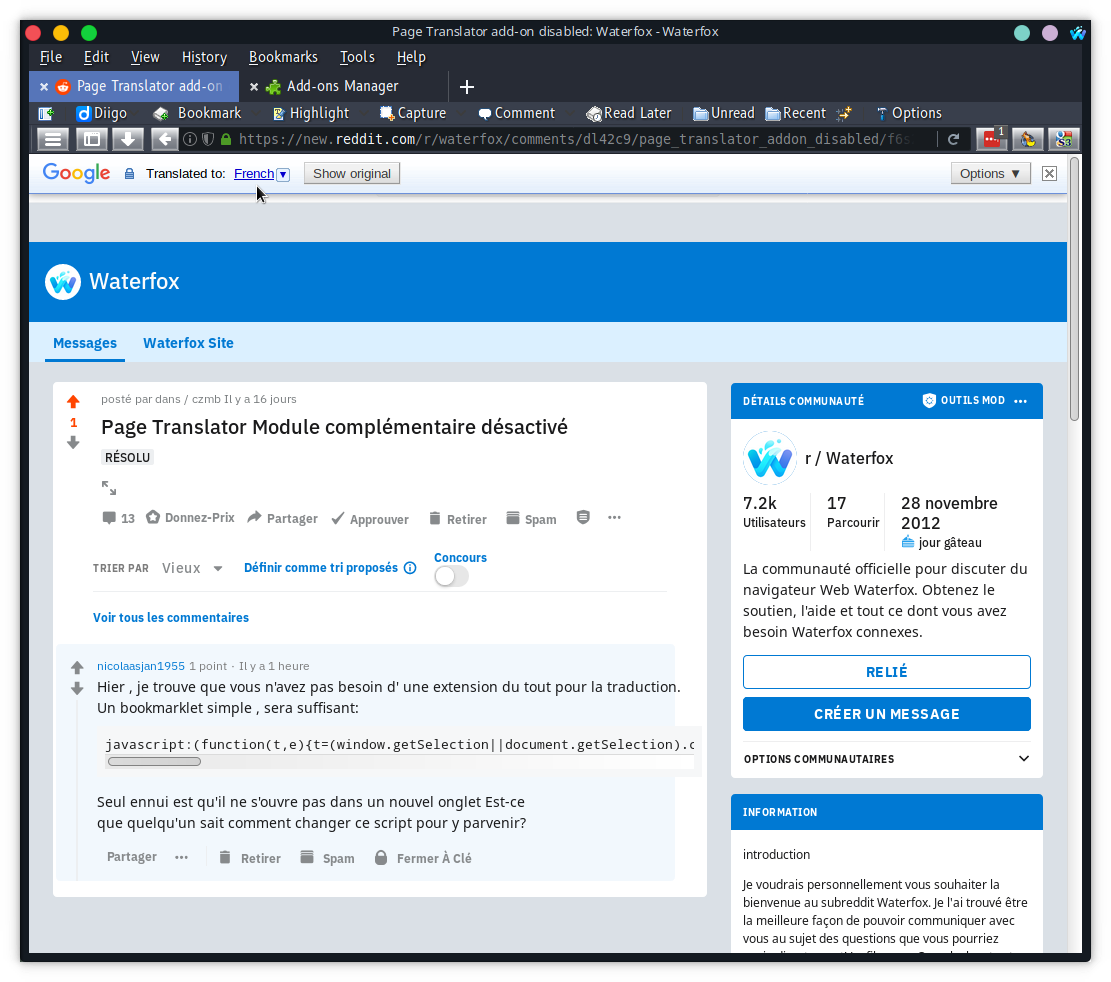Screen dimensions: 1111x982
Task: Click the site info icon in the URL bar
Action: 190,139
